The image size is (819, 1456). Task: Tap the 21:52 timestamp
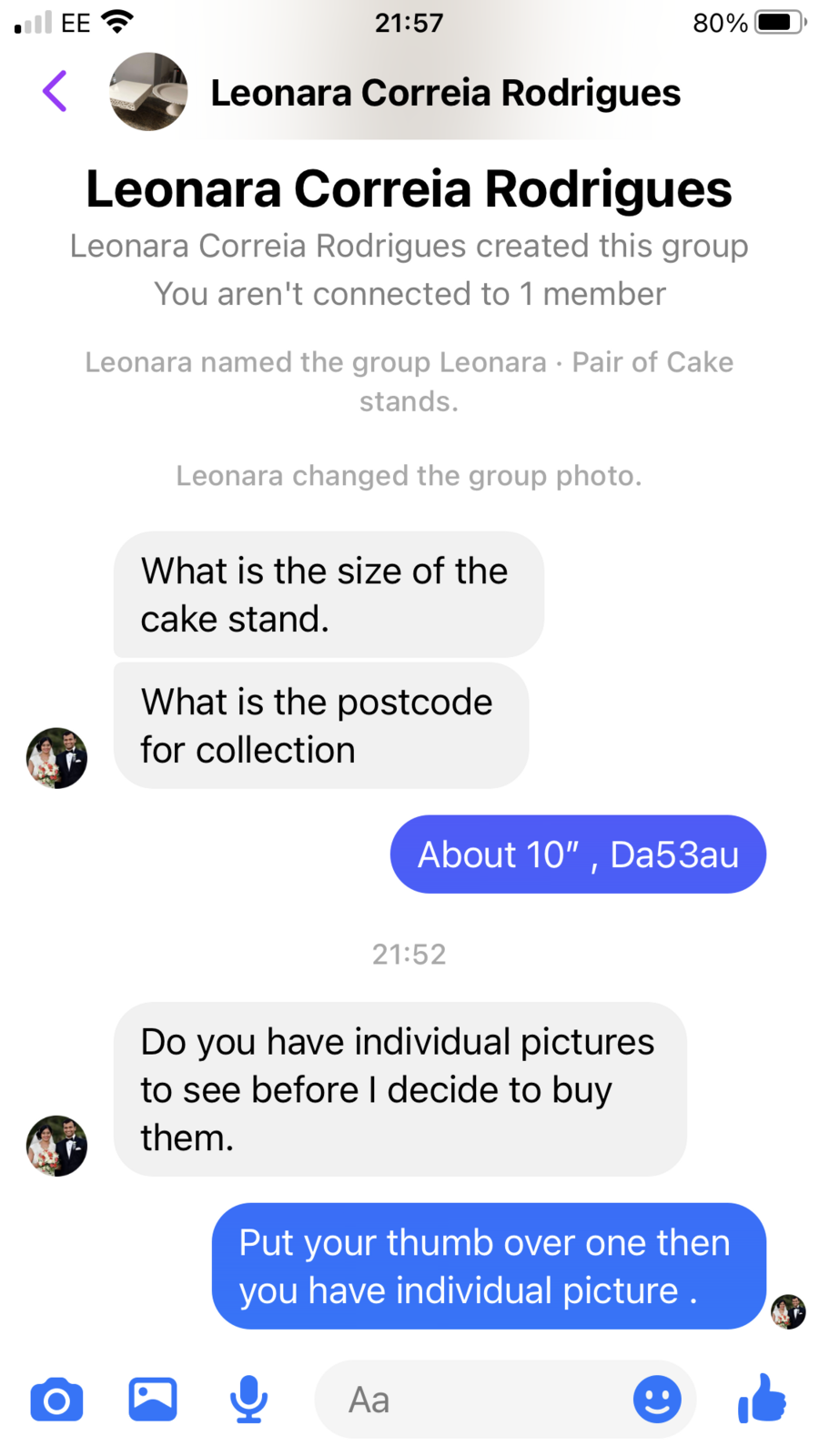(409, 954)
